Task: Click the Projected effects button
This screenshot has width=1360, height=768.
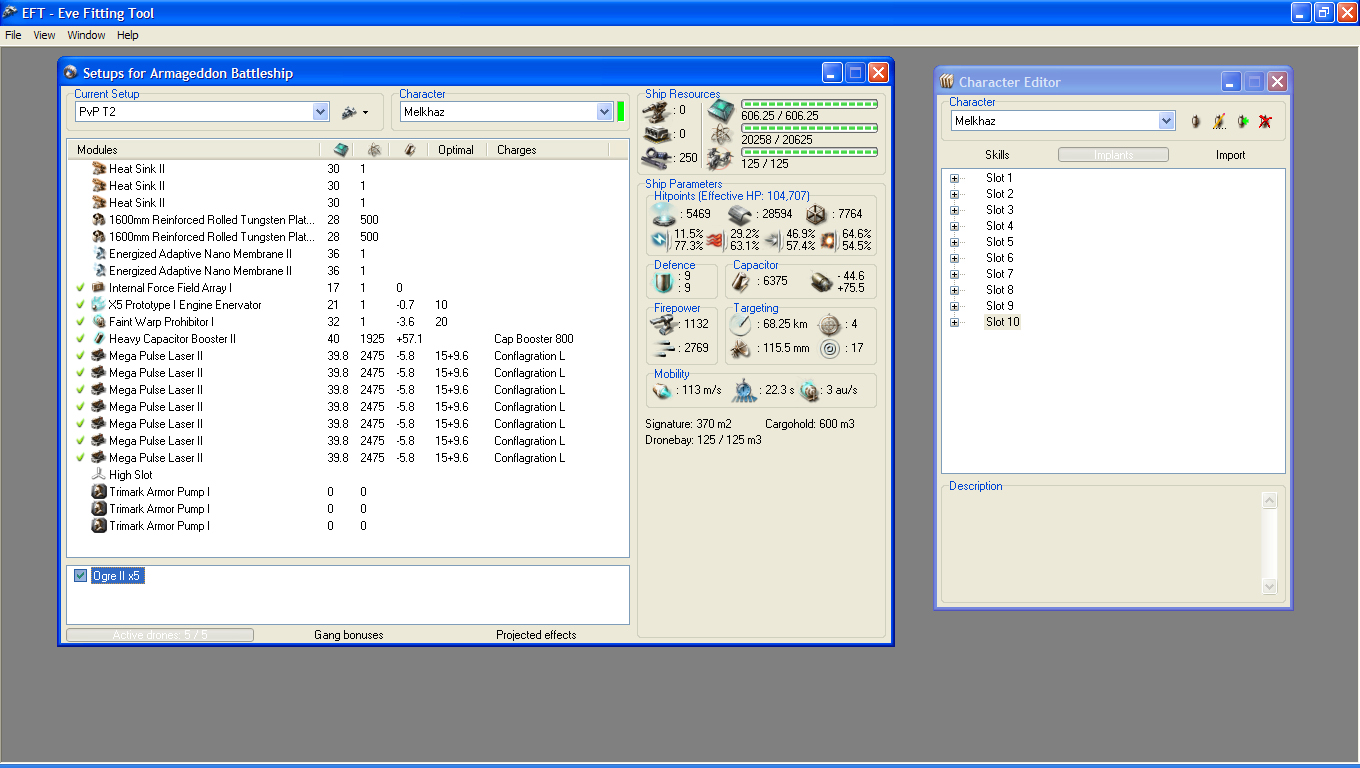Action: click(536, 635)
